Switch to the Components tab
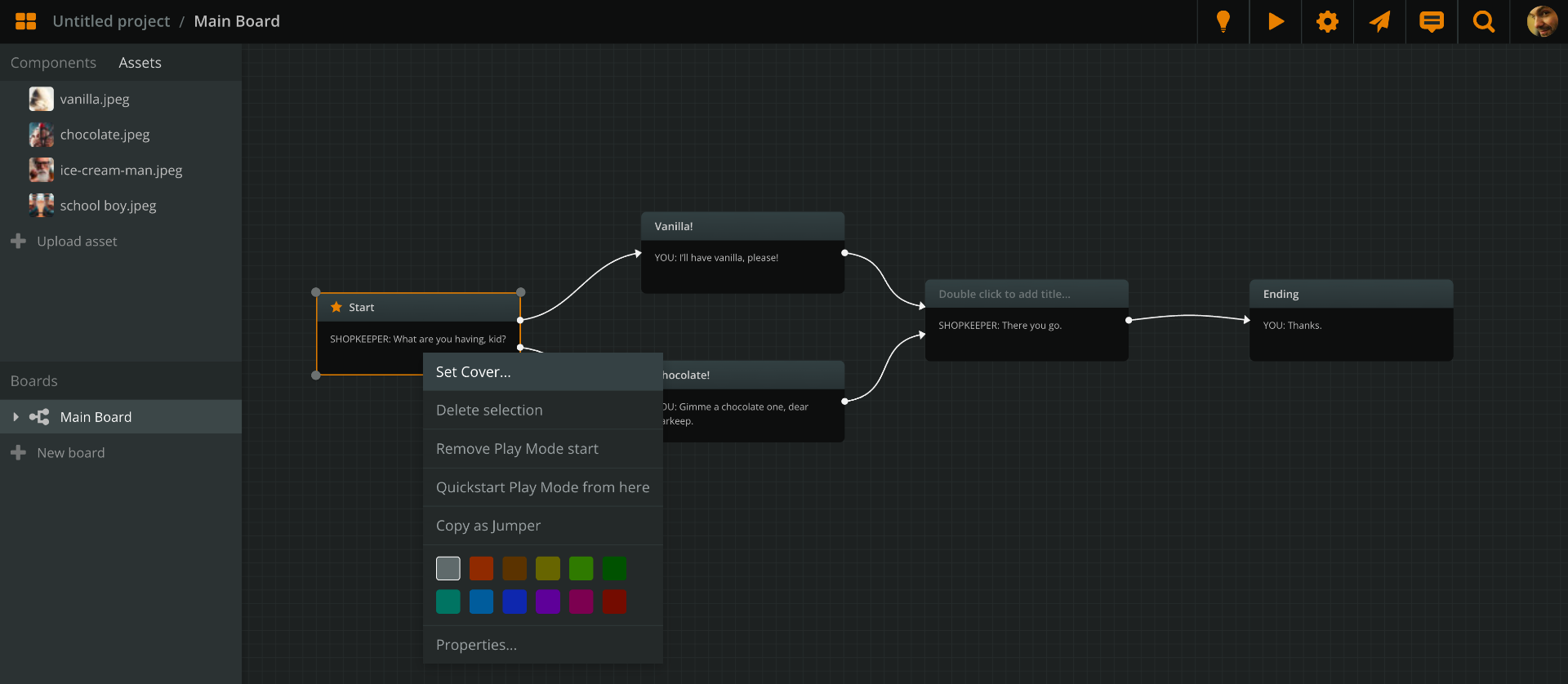Viewport: 1568px width, 684px height. pyautogui.click(x=53, y=63)
